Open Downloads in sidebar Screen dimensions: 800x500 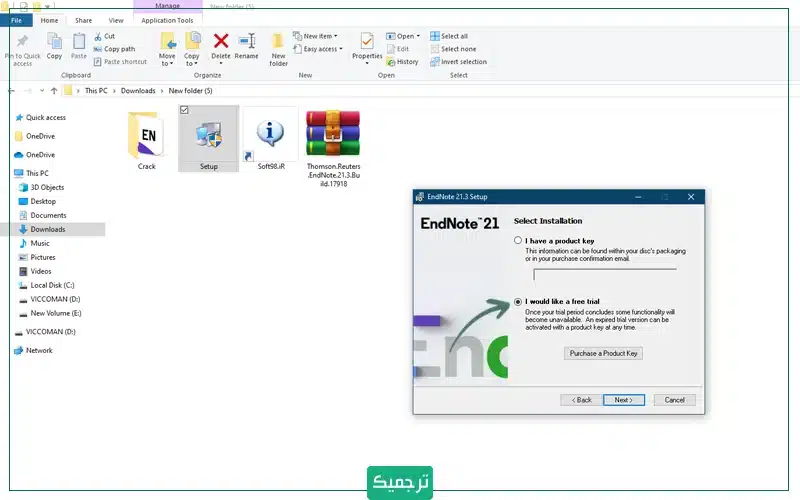coord(42,230)
